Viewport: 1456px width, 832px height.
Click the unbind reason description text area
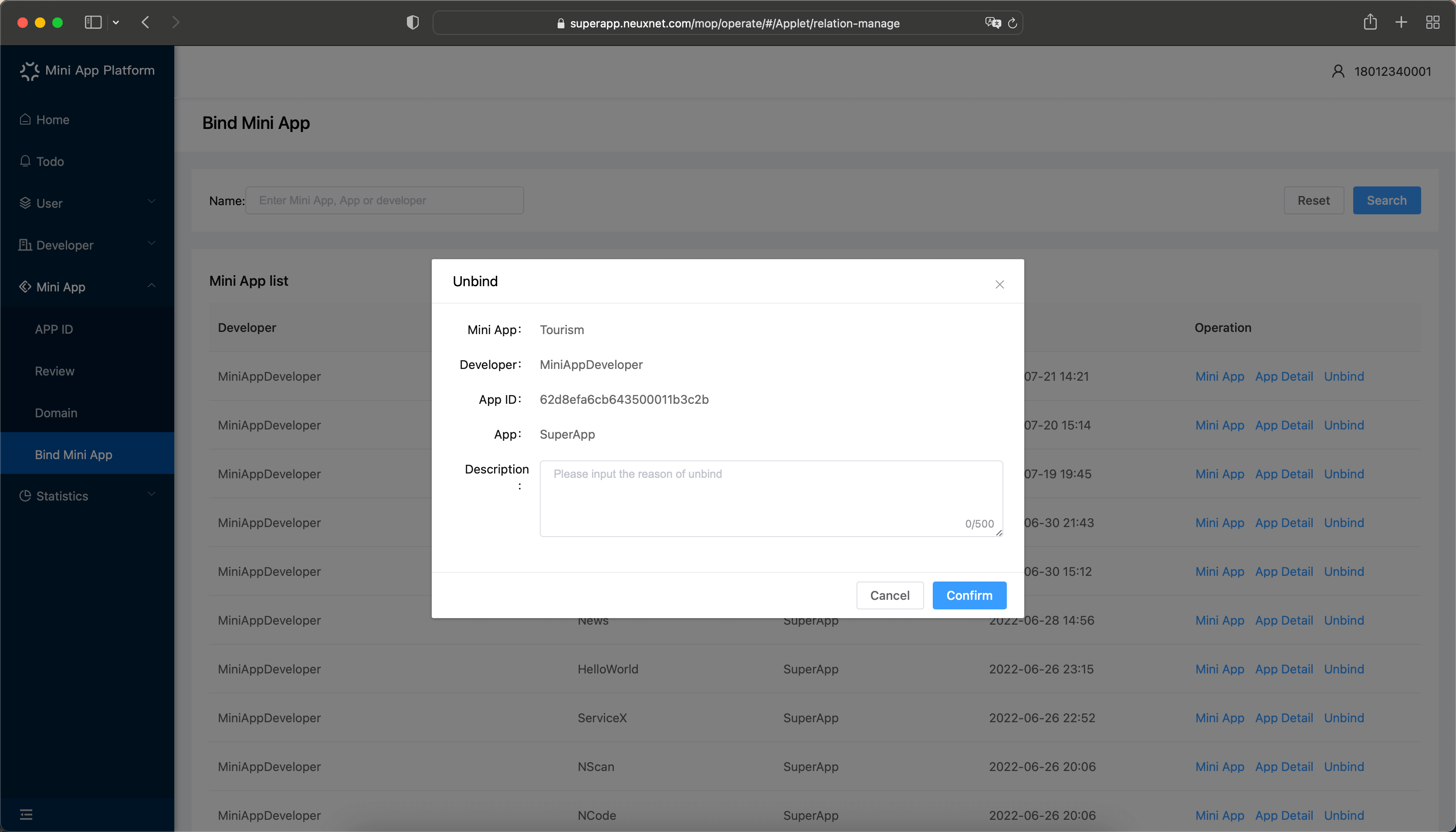pos(771,498)
